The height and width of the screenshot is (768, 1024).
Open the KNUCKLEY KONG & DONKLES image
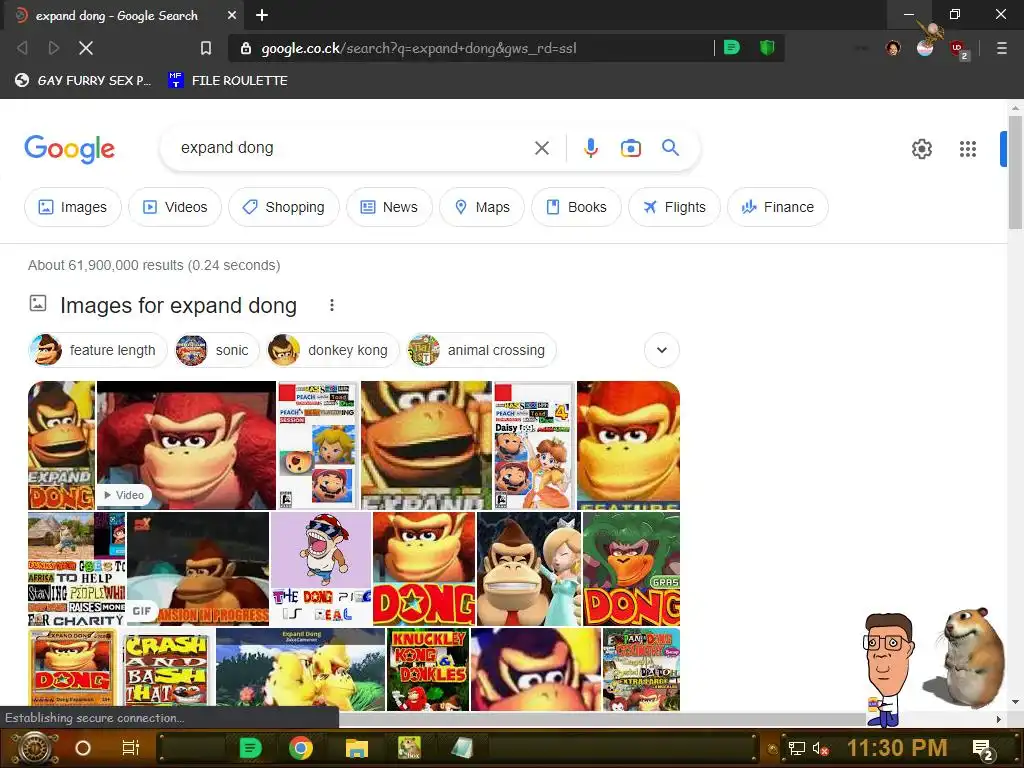click(x=428, y=669)
